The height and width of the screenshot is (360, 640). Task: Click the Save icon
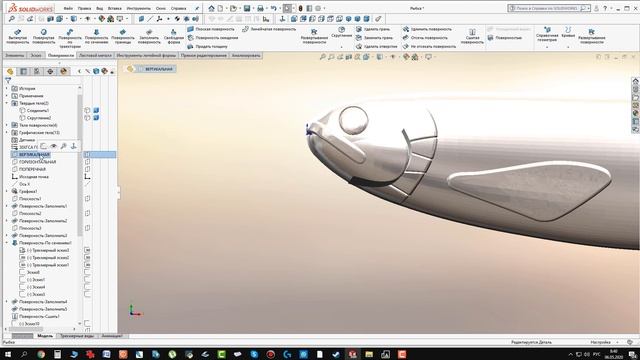click(247, 8)
